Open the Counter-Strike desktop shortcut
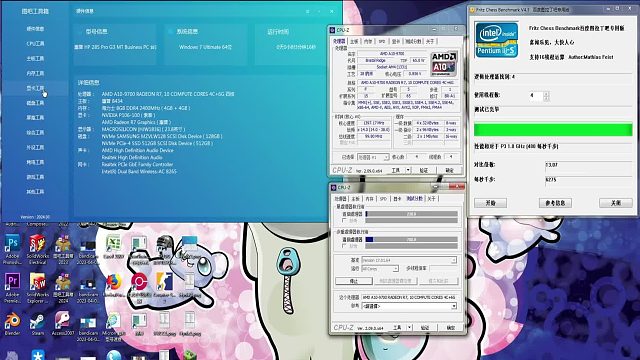The image size is (640, 360). [164, 282]
